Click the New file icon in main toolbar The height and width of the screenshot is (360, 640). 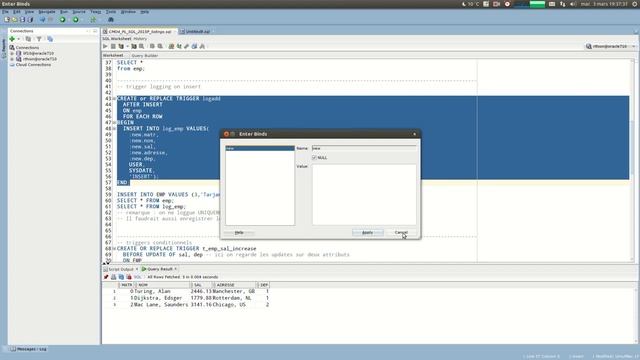(x=7, y=20)
